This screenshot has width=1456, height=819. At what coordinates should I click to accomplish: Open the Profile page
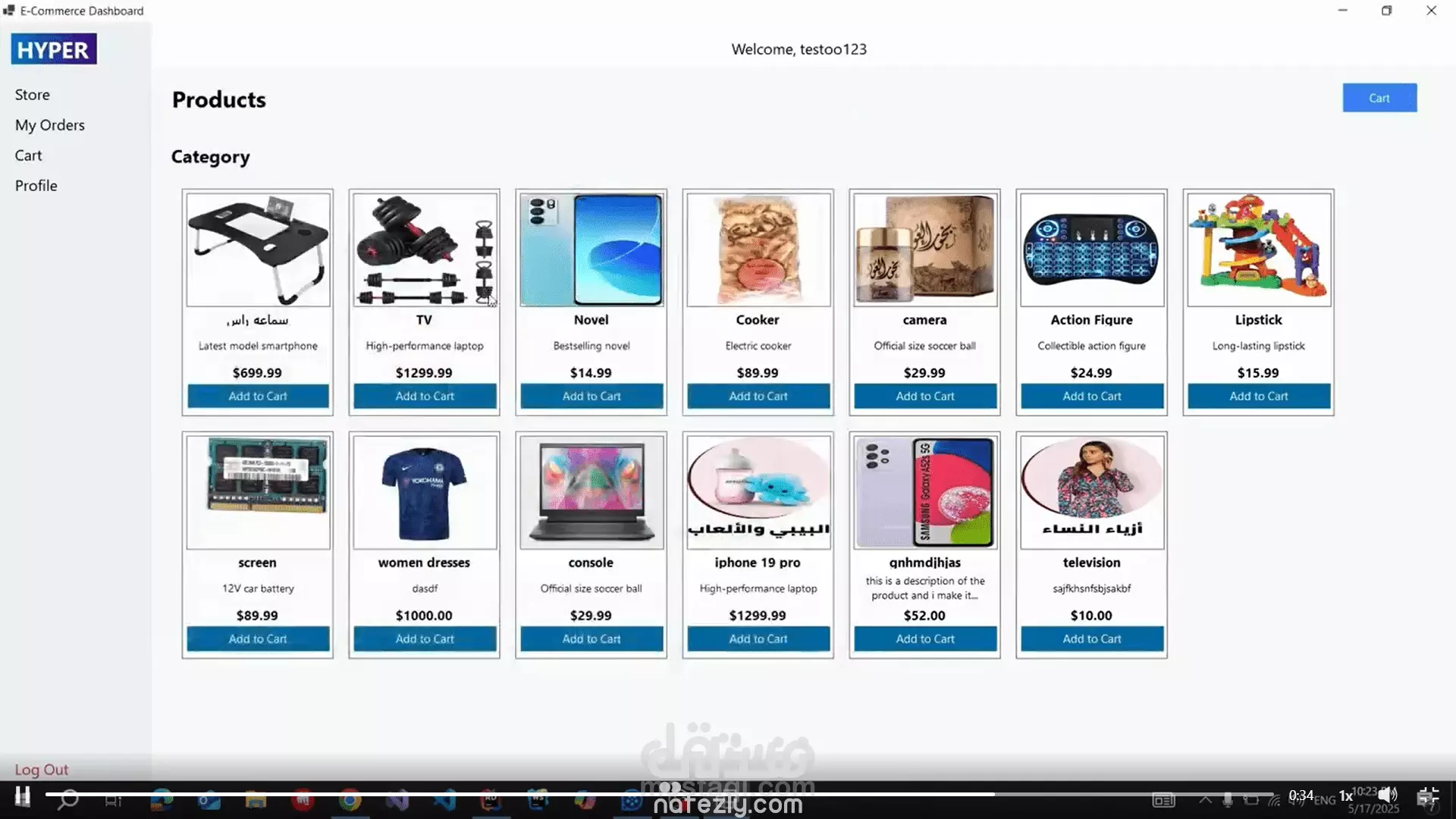pos(36,186)
